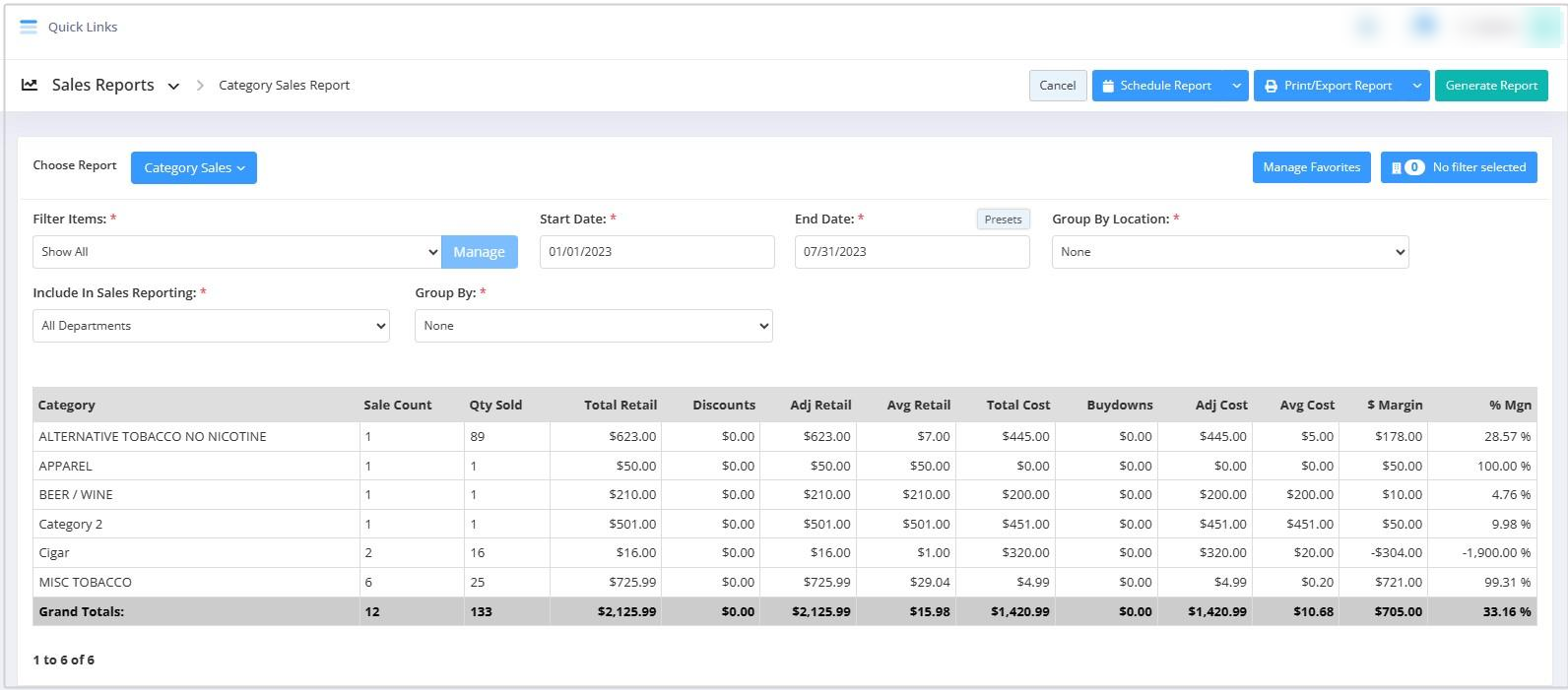Select the Category 2 row
The image size is (1568, 692).
[784, 524]
